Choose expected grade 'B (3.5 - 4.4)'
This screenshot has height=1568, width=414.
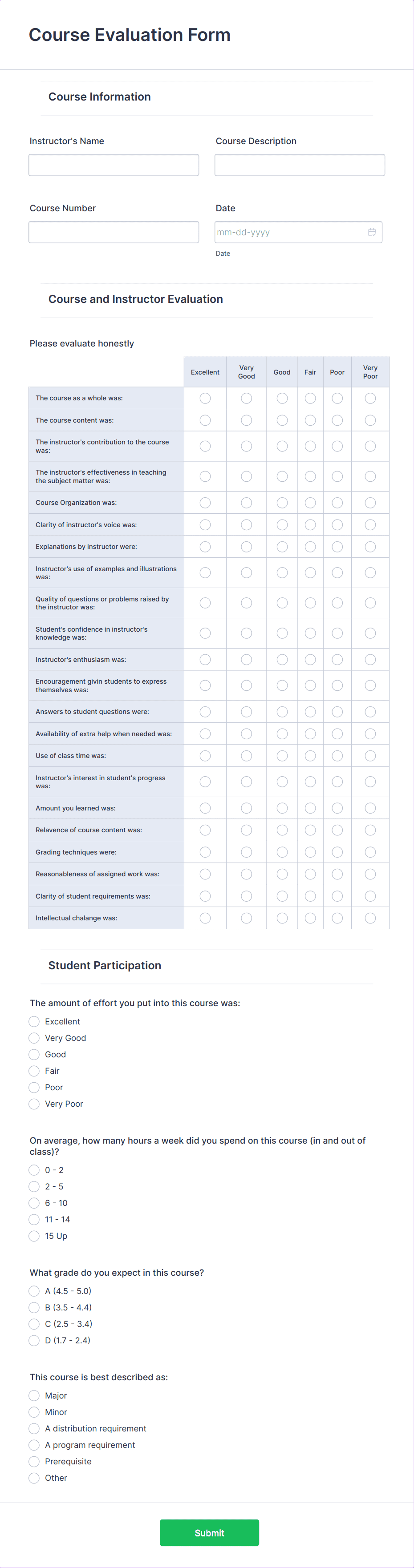point(34,1307)
